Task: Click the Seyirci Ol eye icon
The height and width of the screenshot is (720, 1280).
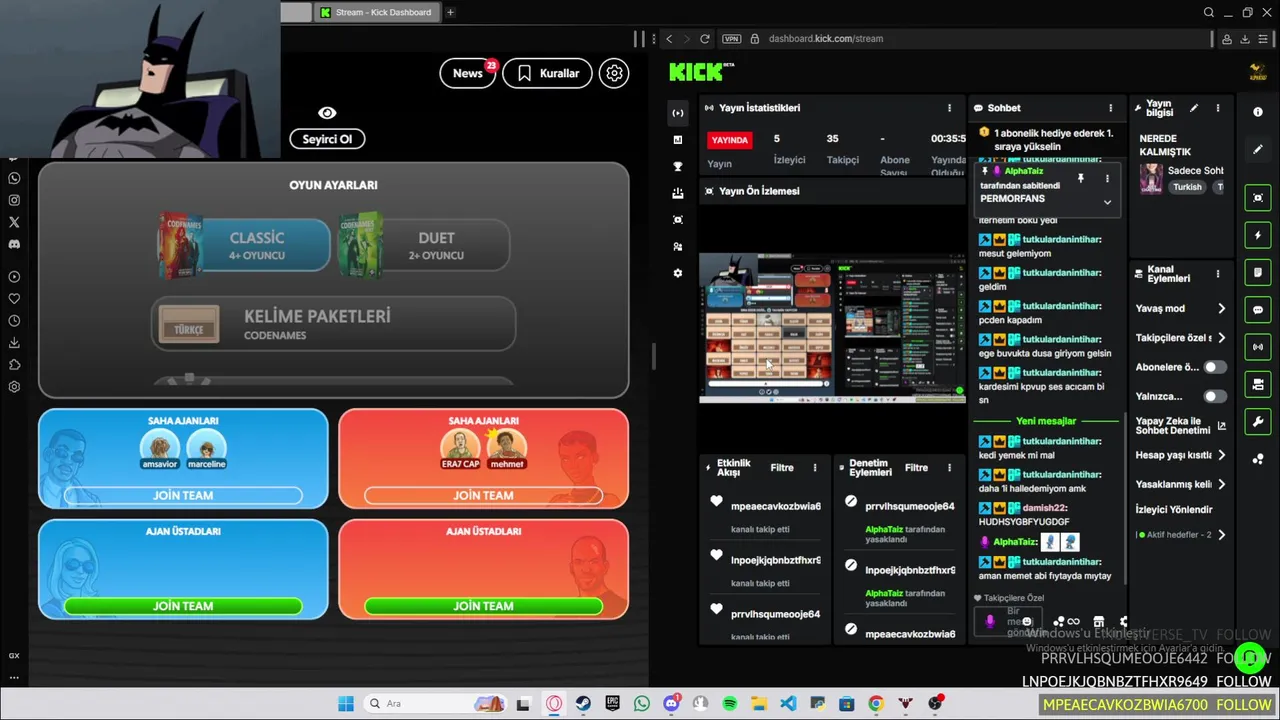Action: (327, 113)
